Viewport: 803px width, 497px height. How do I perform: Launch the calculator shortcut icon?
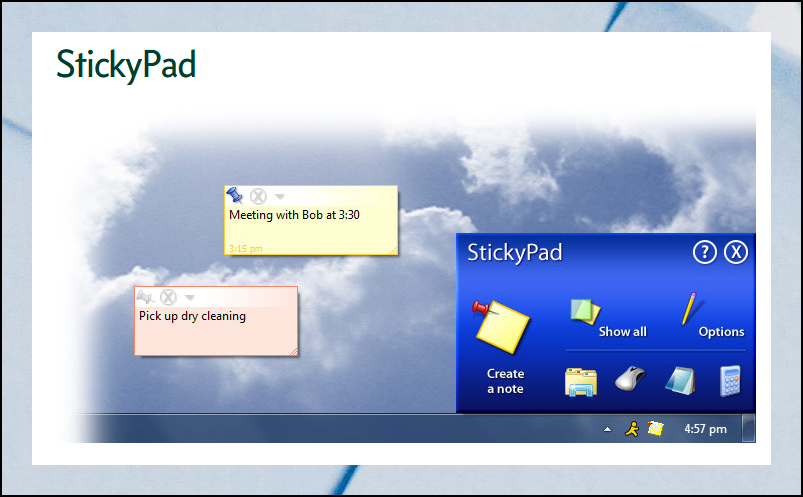point(730,381)
